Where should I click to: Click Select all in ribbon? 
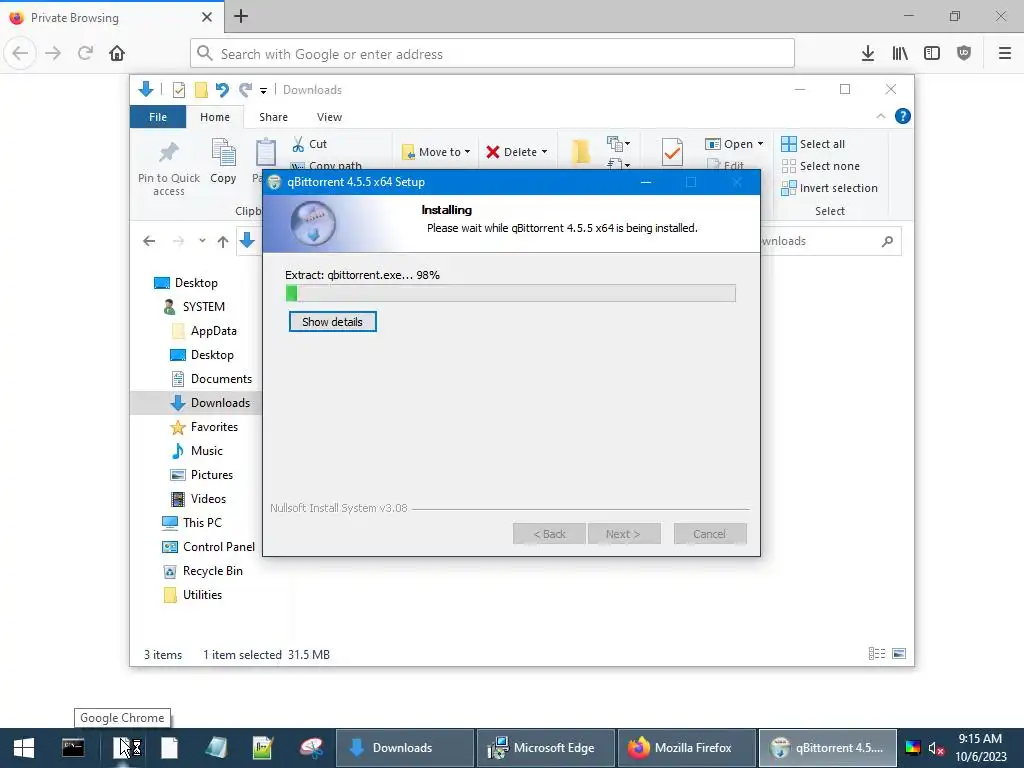click(813, 144)
